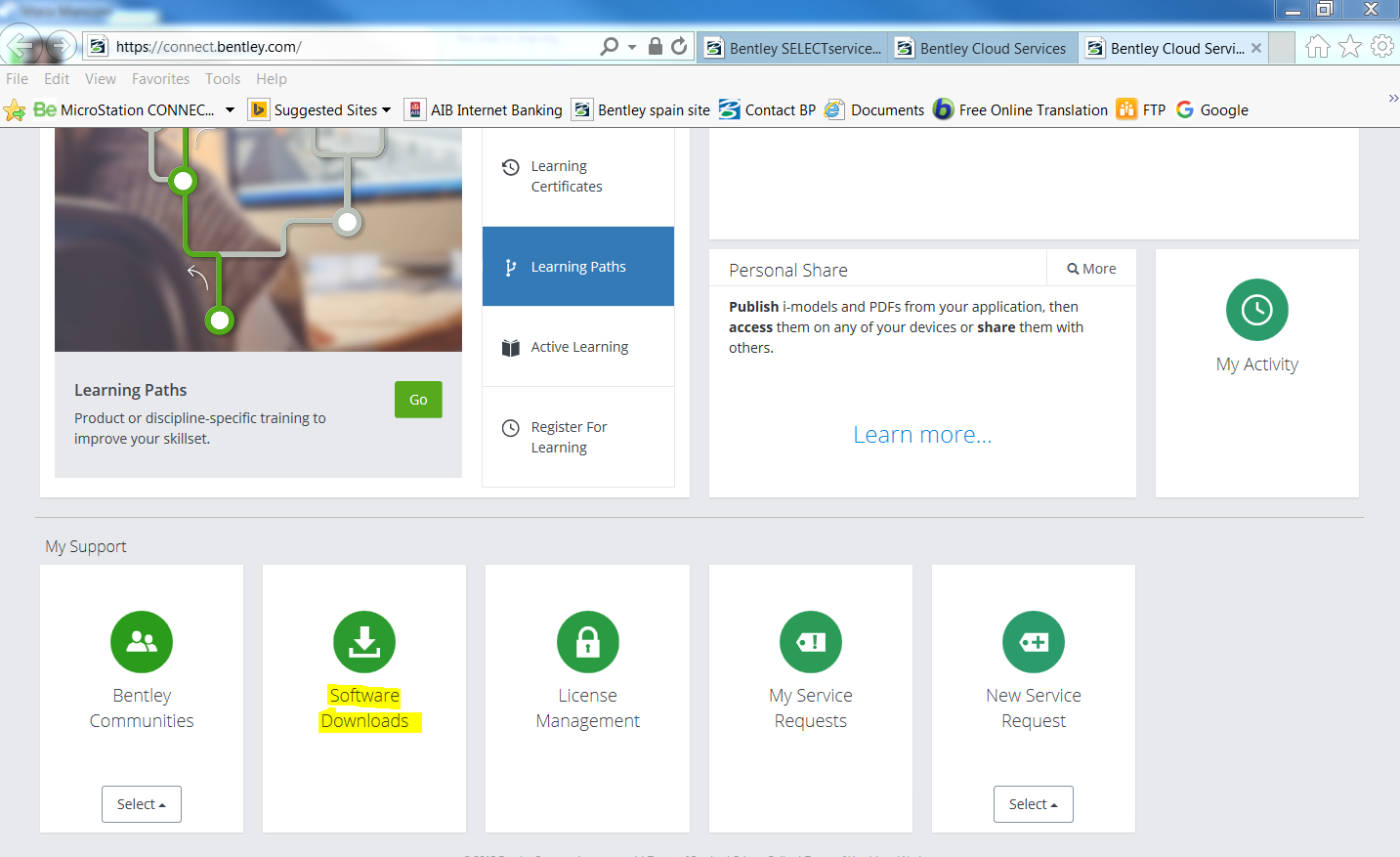Open the License Management lock icon
1400x857 pixels.
point(587,642)
